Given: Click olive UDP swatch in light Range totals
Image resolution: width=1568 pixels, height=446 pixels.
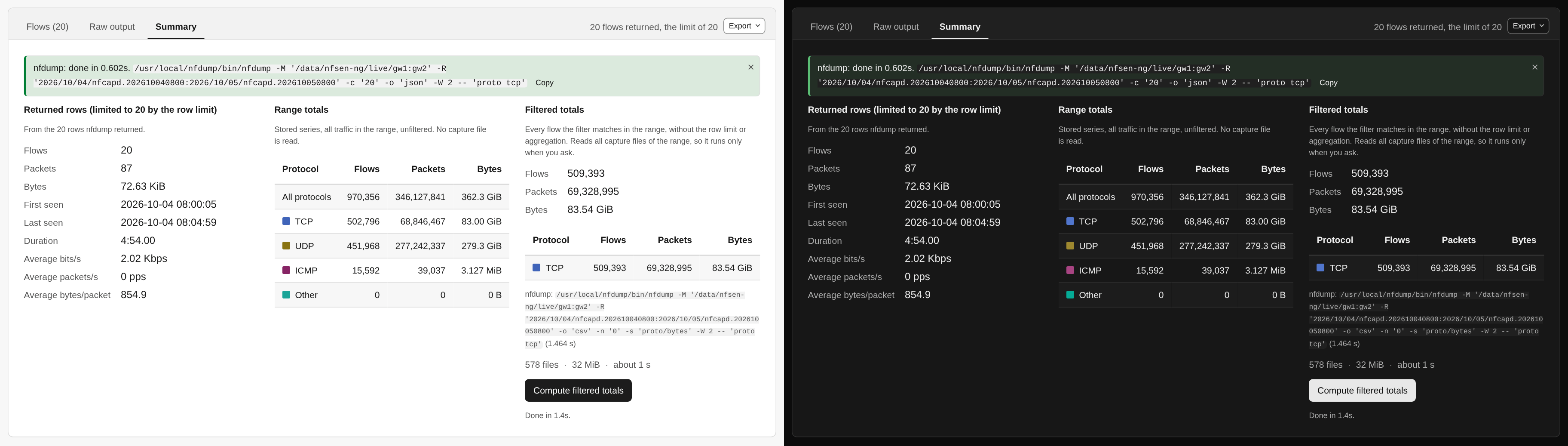Looking at the screenshot, I should click(286, 246).
